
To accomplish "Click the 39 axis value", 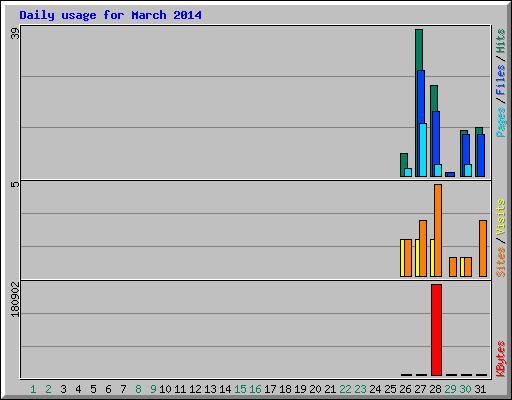I will click(x=15, y=33).
